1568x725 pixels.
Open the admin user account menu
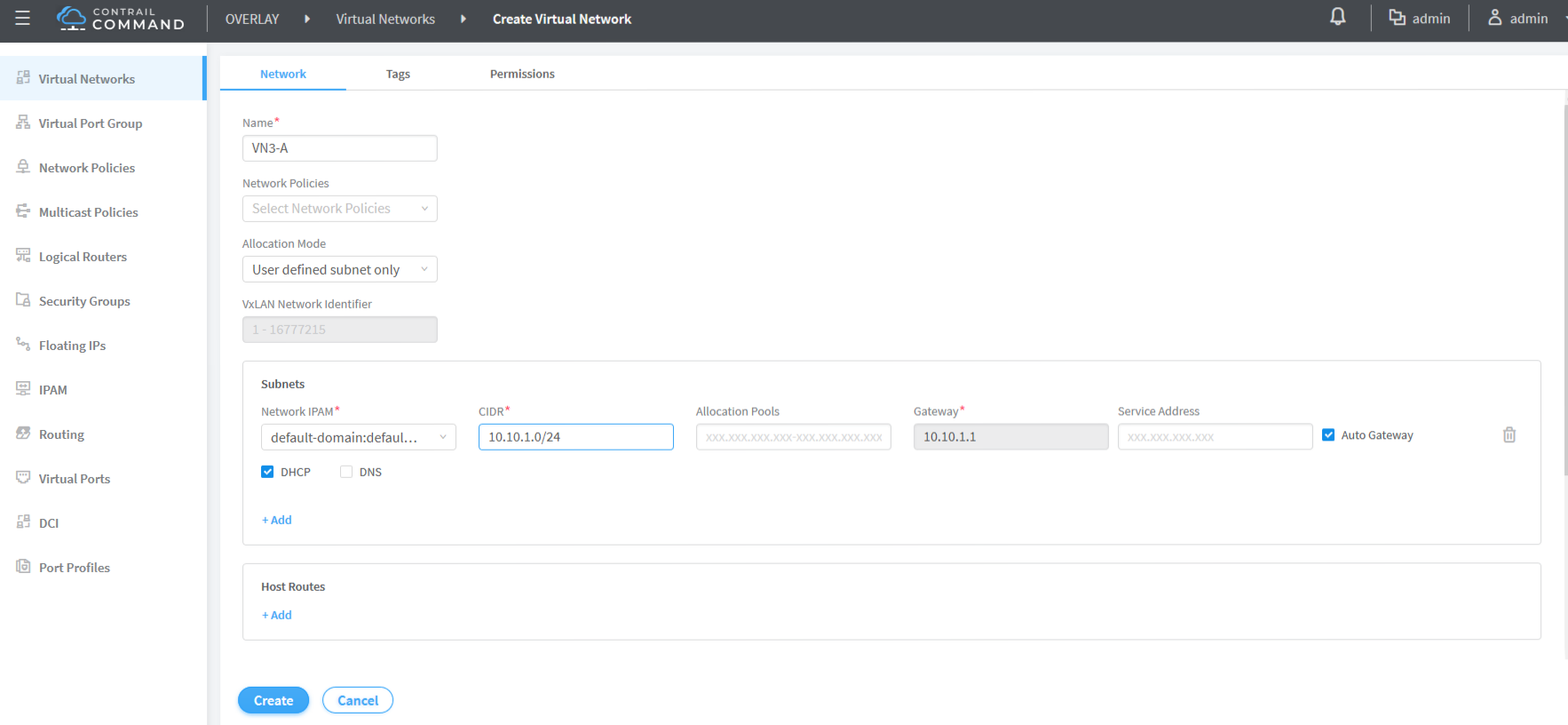tap(1519, 19)
